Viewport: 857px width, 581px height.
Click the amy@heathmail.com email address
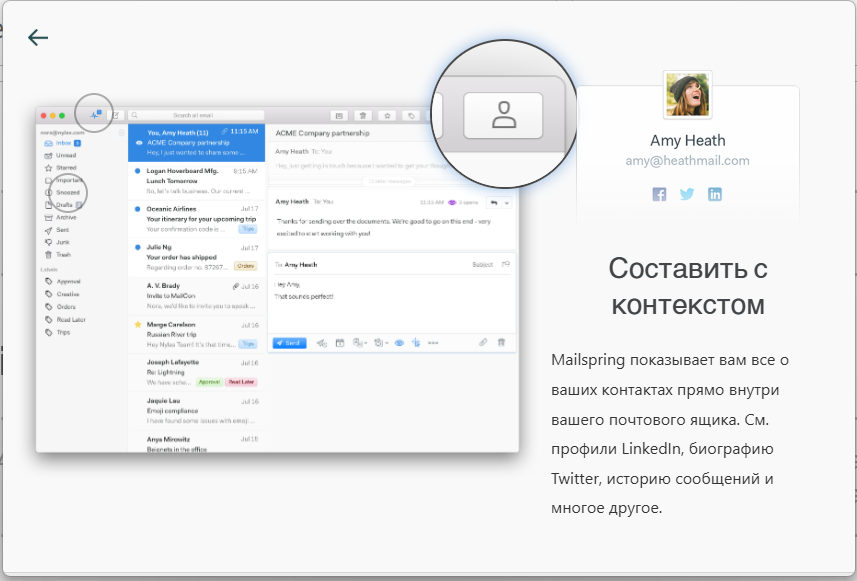click(x=688, y=161)
